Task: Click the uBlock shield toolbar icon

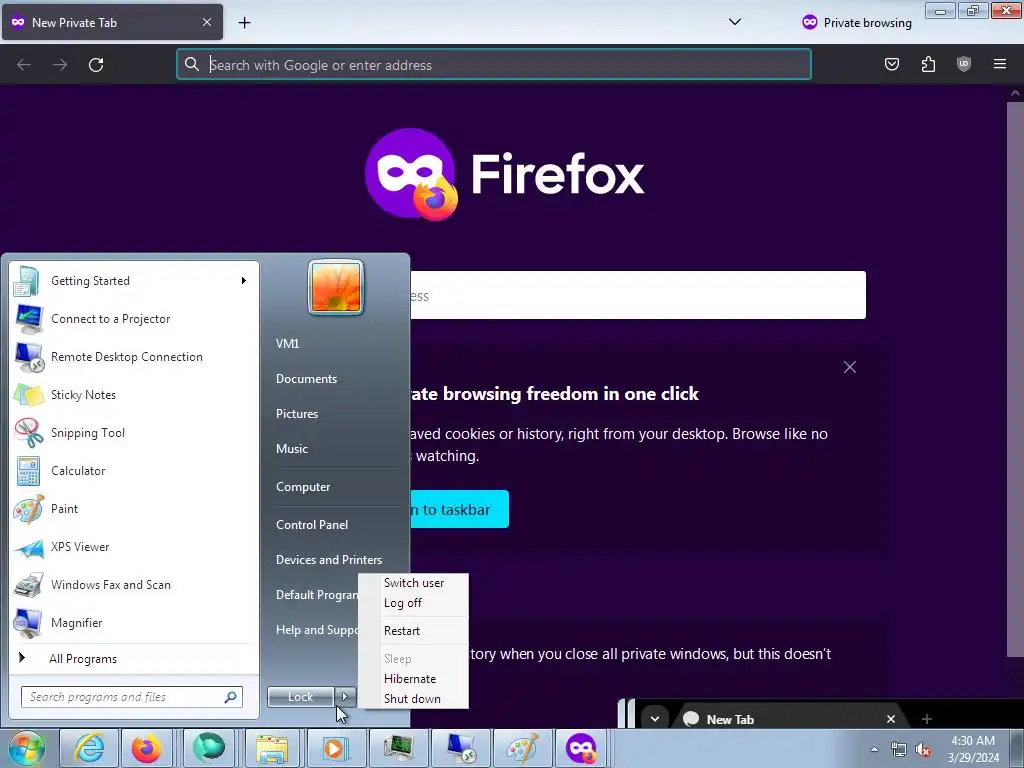Action: pos(964,64)
